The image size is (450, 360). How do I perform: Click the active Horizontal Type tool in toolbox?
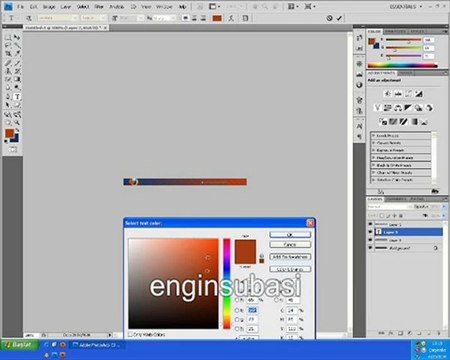coord(17,97)
